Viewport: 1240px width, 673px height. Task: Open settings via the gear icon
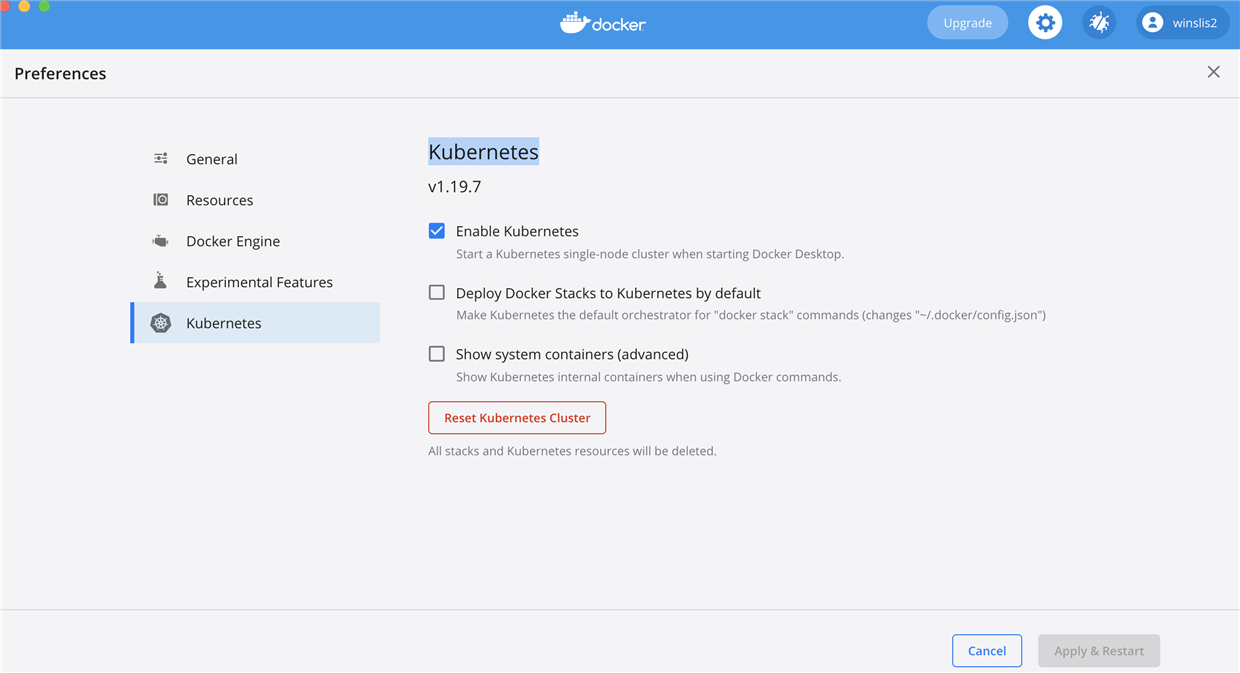click(1045, 23)
